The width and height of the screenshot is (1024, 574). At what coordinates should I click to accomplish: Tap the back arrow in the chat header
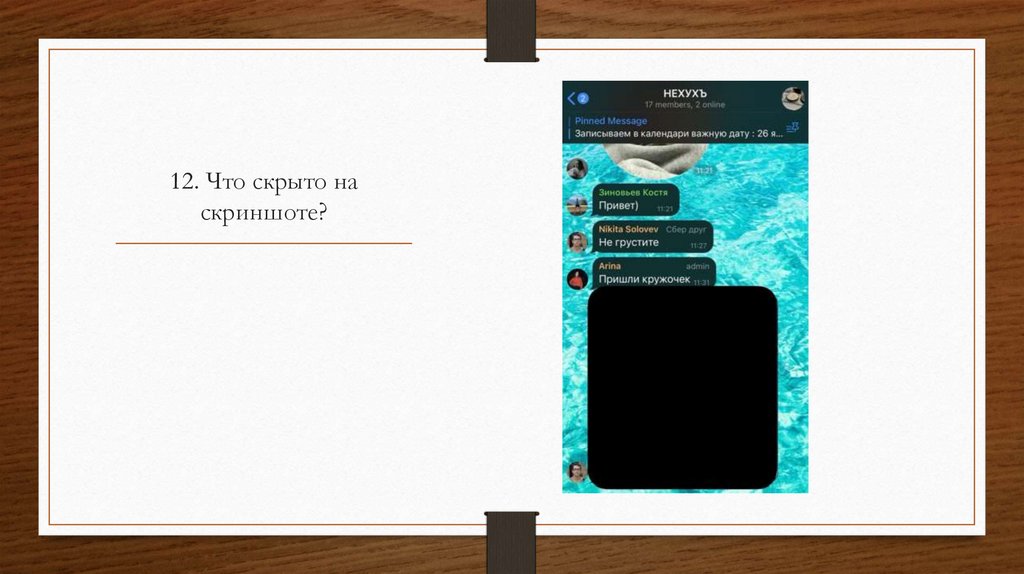click(571, 99)
